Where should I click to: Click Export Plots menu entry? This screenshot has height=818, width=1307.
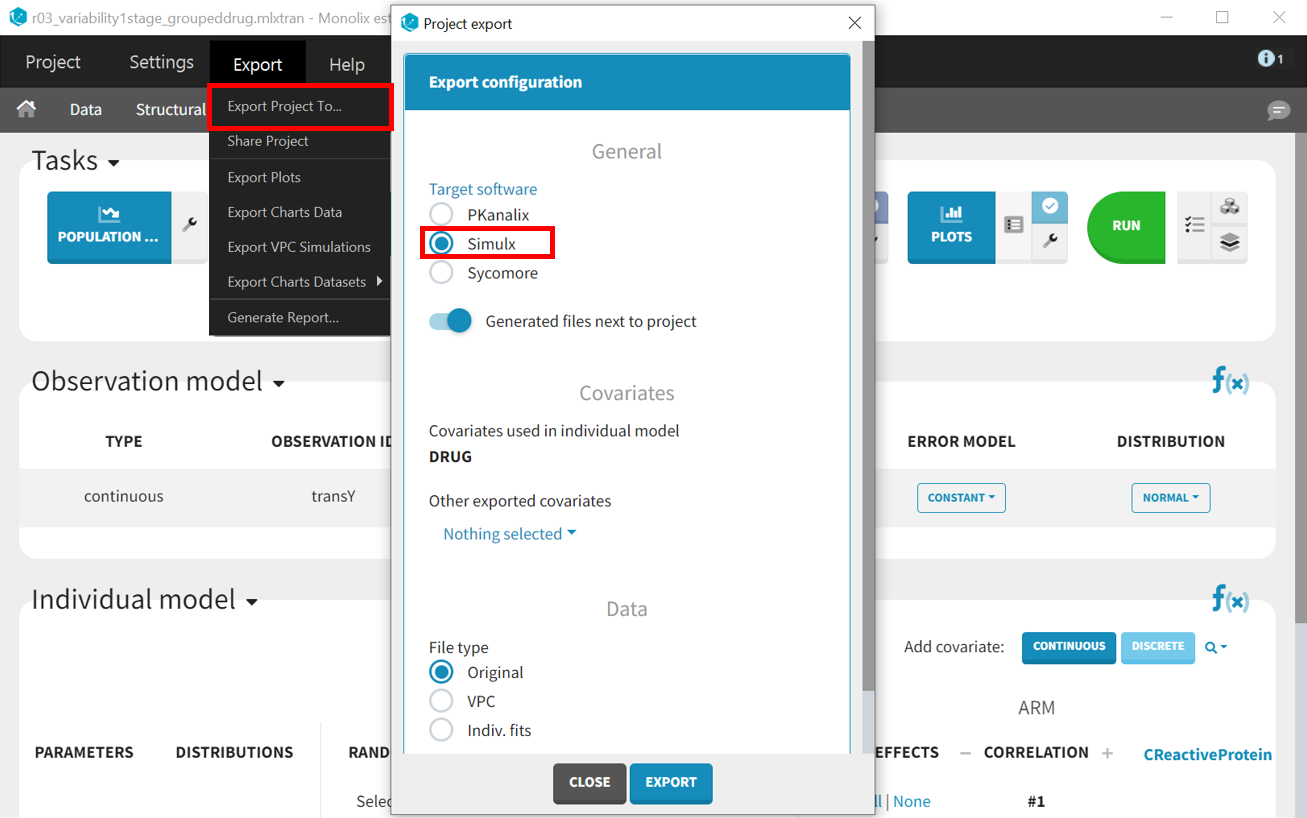(x=264, y=177)
